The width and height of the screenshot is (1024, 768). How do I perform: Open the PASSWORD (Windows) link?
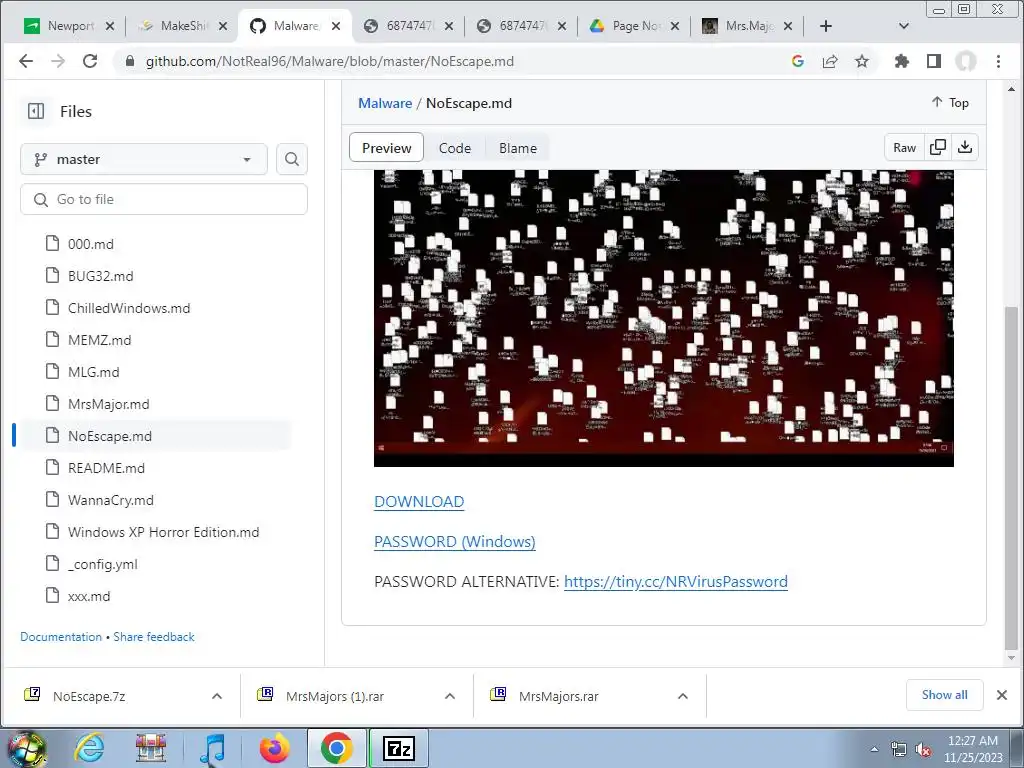[x=455, y=541]
